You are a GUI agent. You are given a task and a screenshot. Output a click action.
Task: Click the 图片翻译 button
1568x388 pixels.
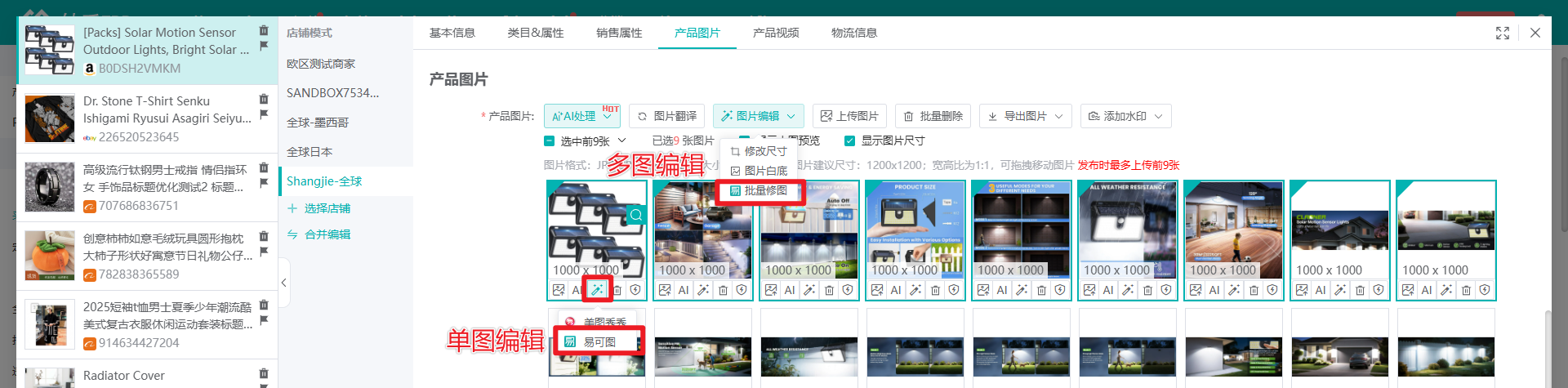[x=667, y=116]
